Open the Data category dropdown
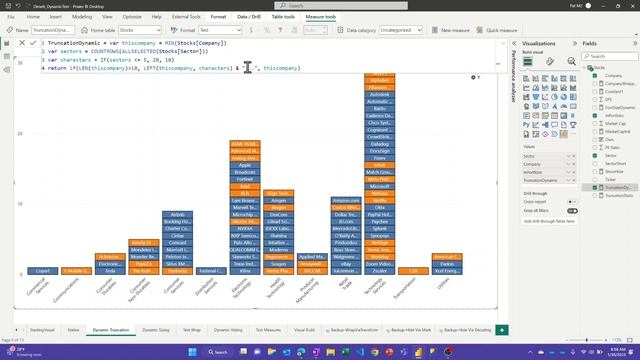Image resolution: width=640 pixels, height=360 pixels. click(x=401, y=30)
